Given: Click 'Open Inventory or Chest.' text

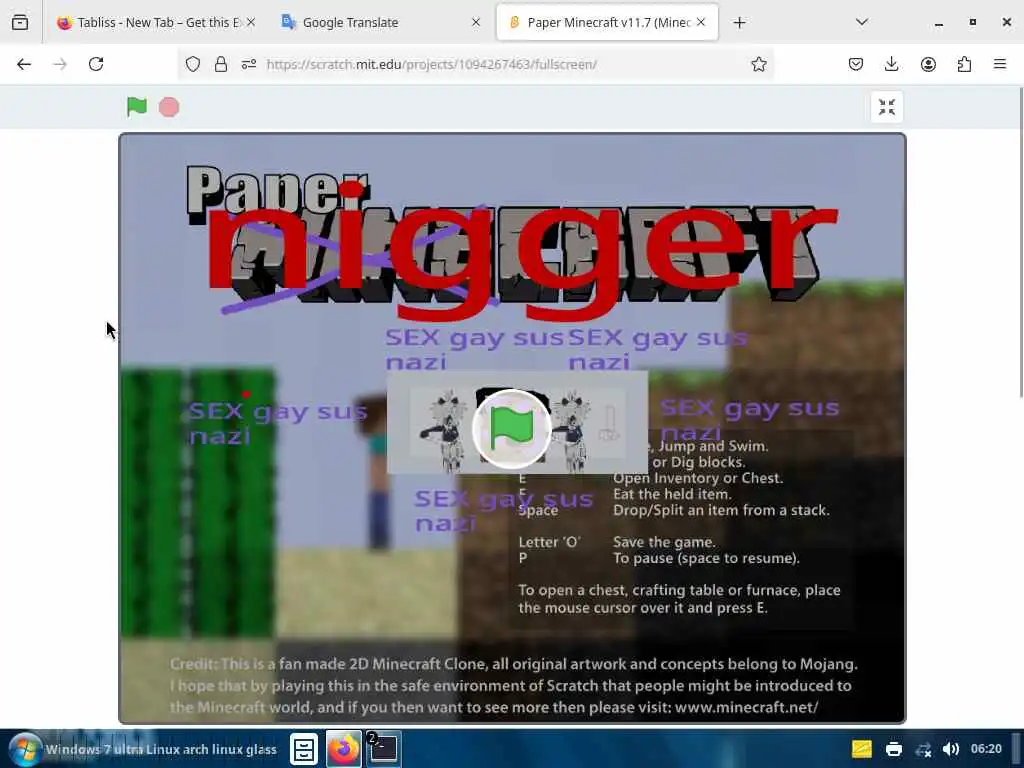Looking at the screenshot, I should pos(697,478).
